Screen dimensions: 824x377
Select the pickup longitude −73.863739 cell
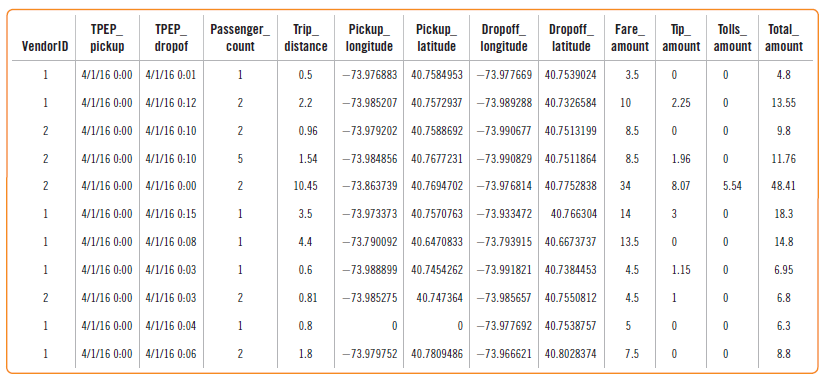[x=370, y=186]
